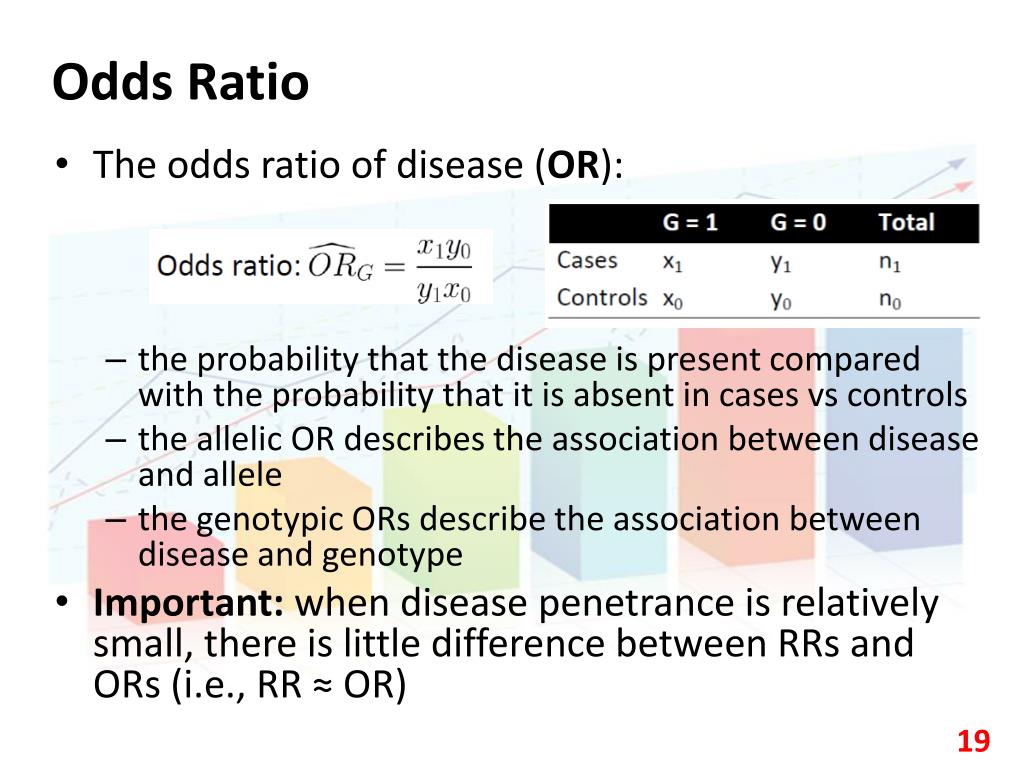This screenshot has width=1024, height=768.
Task: Select the Controls row label
Action: coord(602,298)
